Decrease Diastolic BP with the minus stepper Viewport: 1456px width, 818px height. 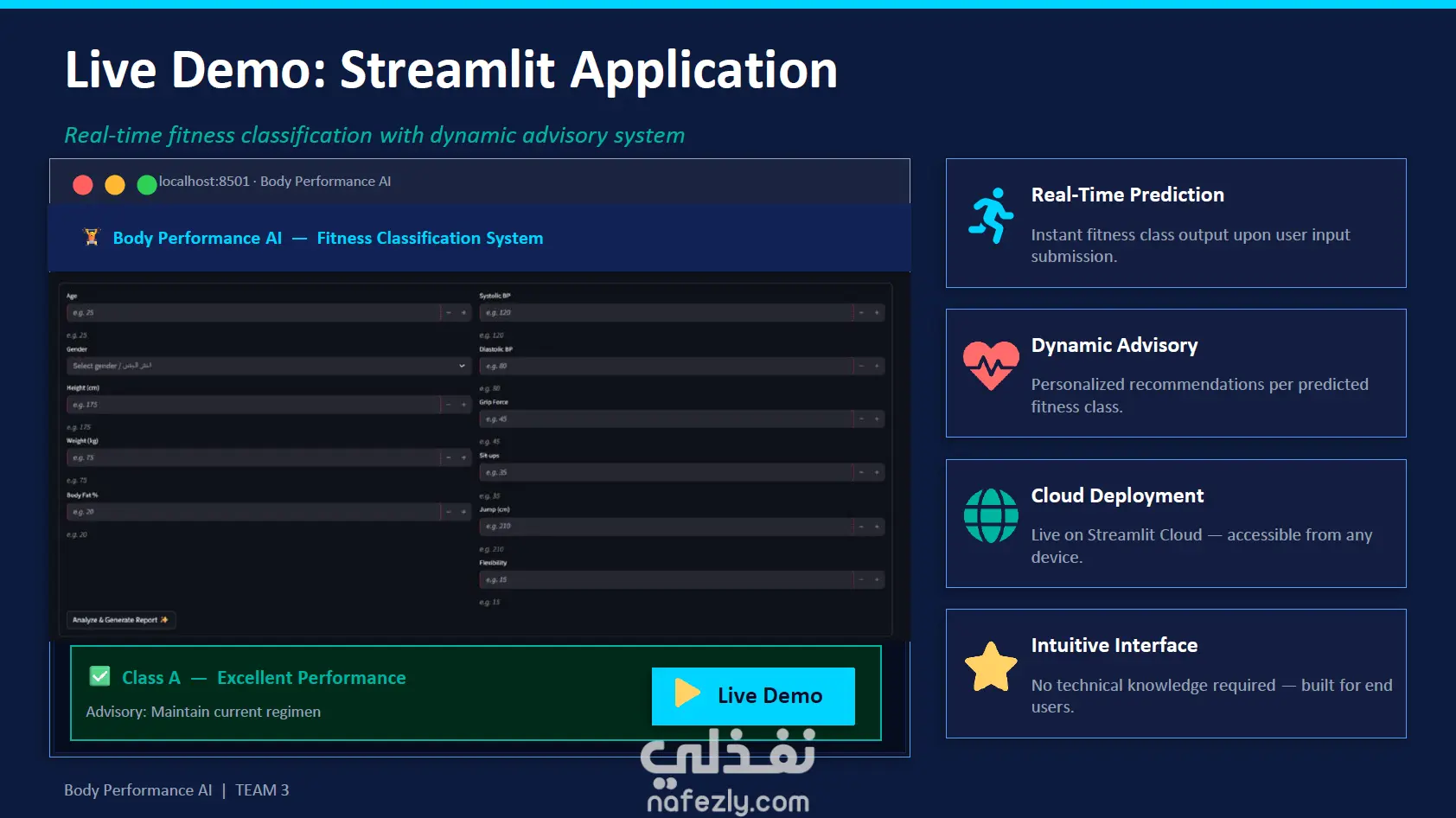point(861,366)
